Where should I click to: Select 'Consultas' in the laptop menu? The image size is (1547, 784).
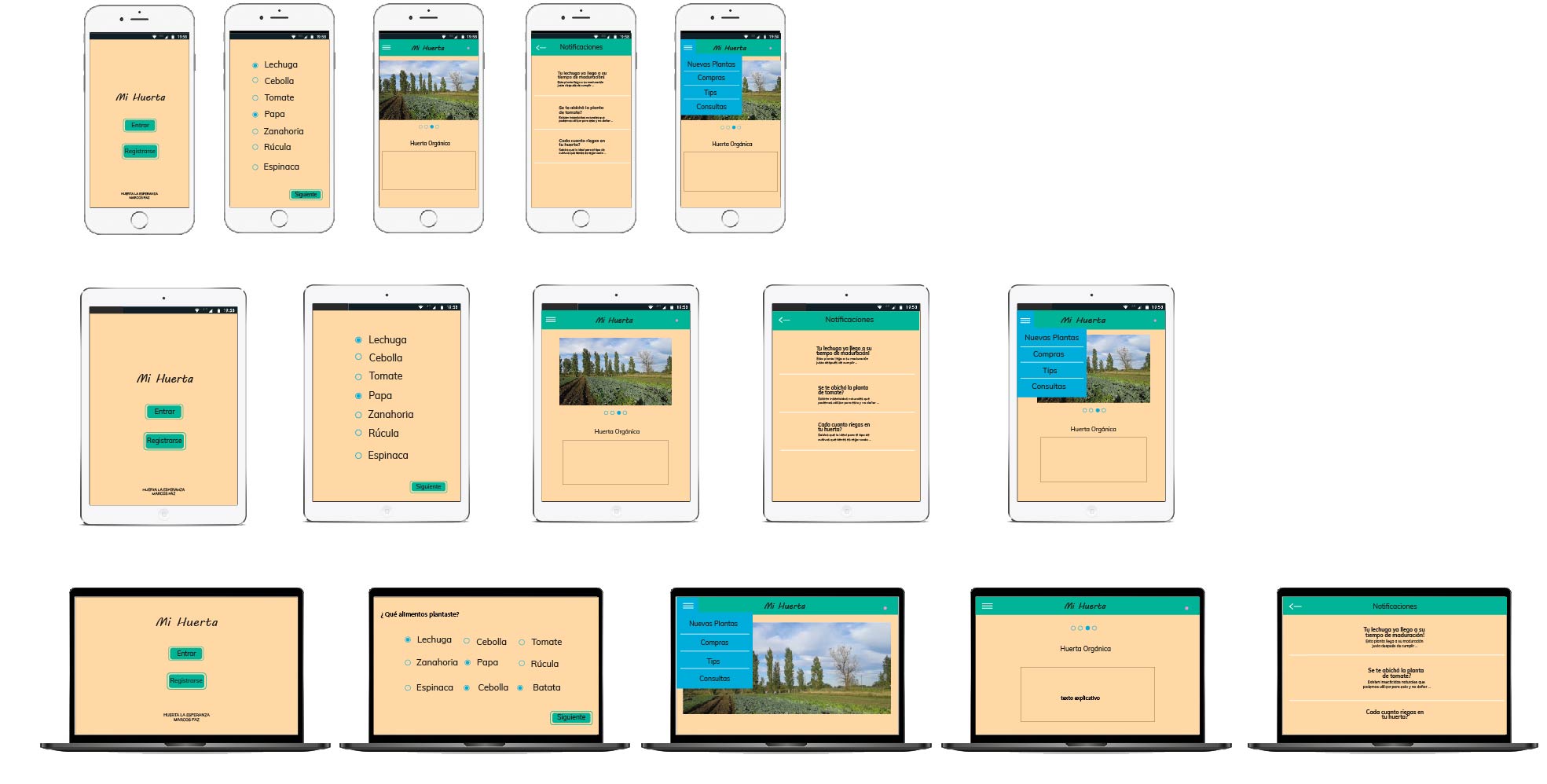714,679
